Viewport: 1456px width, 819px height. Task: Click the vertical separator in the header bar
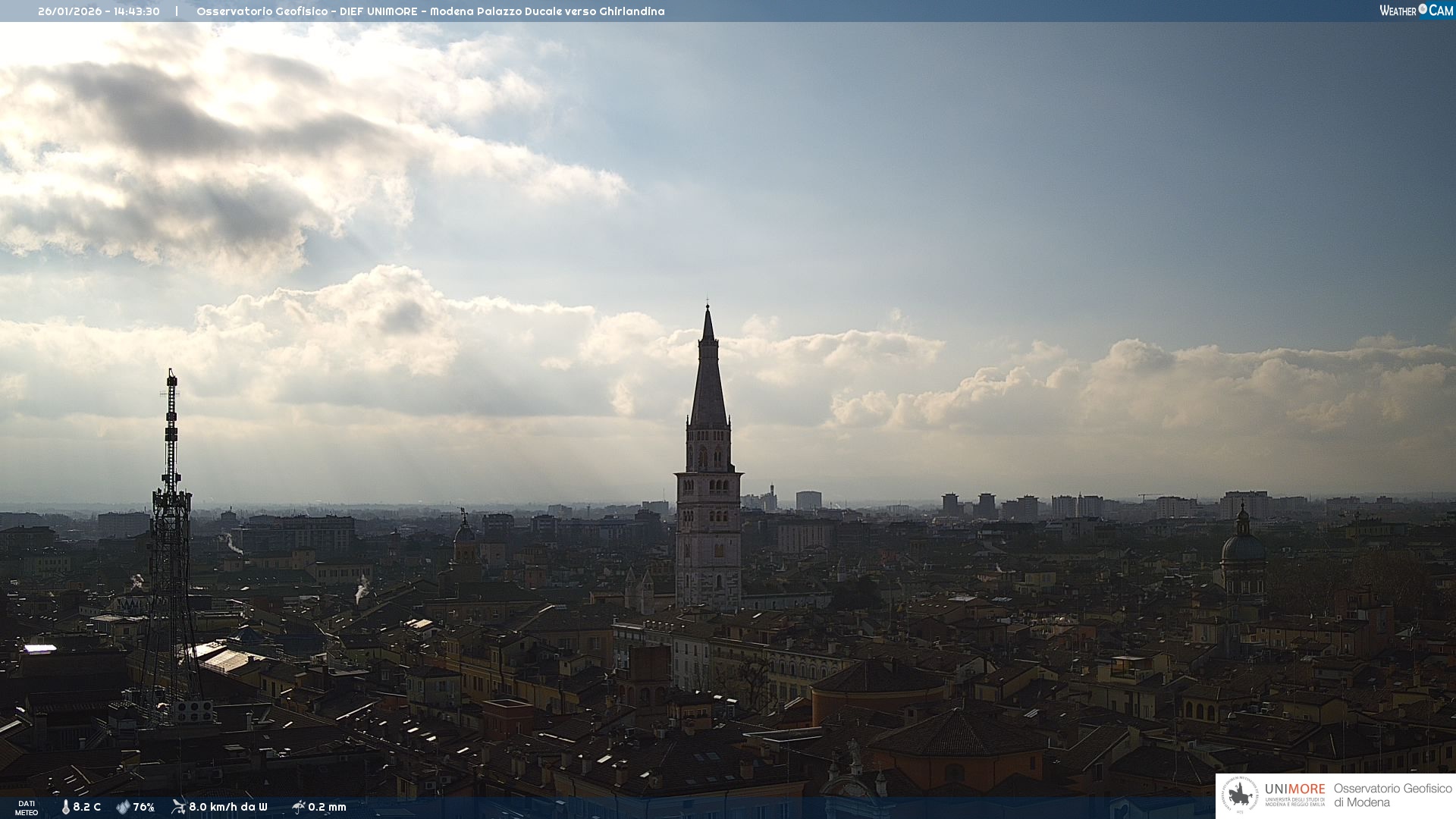tap(177, 11)
